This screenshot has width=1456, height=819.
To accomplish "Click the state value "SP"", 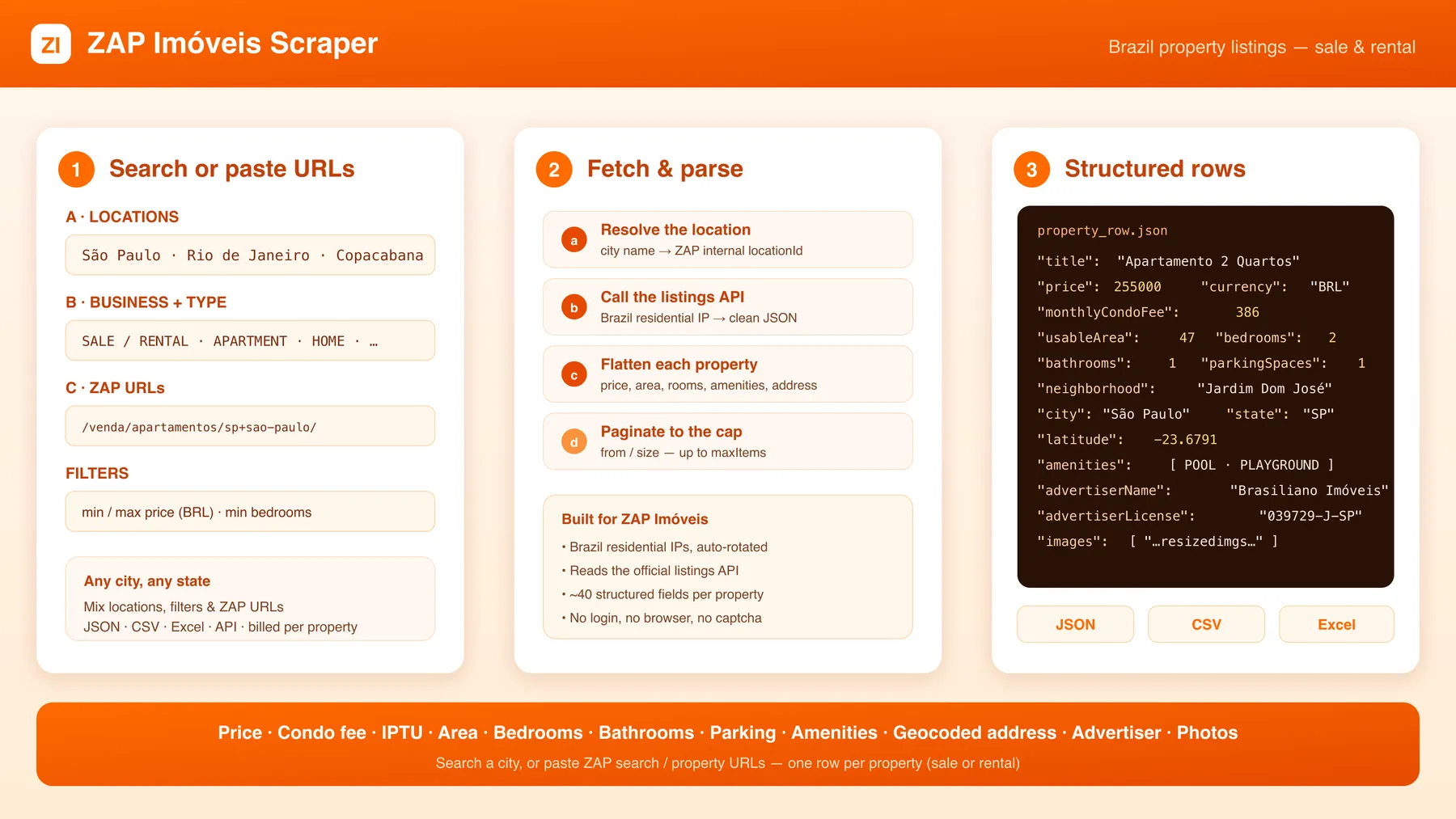I will pos(1318,414).
